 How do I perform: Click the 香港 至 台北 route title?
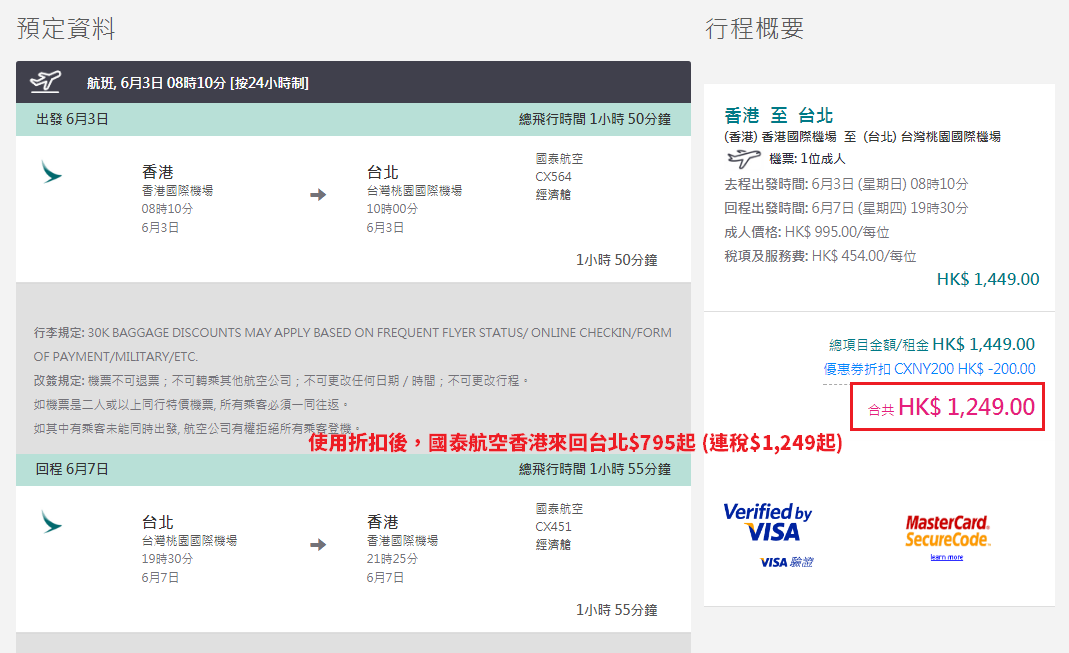(779, 115)
